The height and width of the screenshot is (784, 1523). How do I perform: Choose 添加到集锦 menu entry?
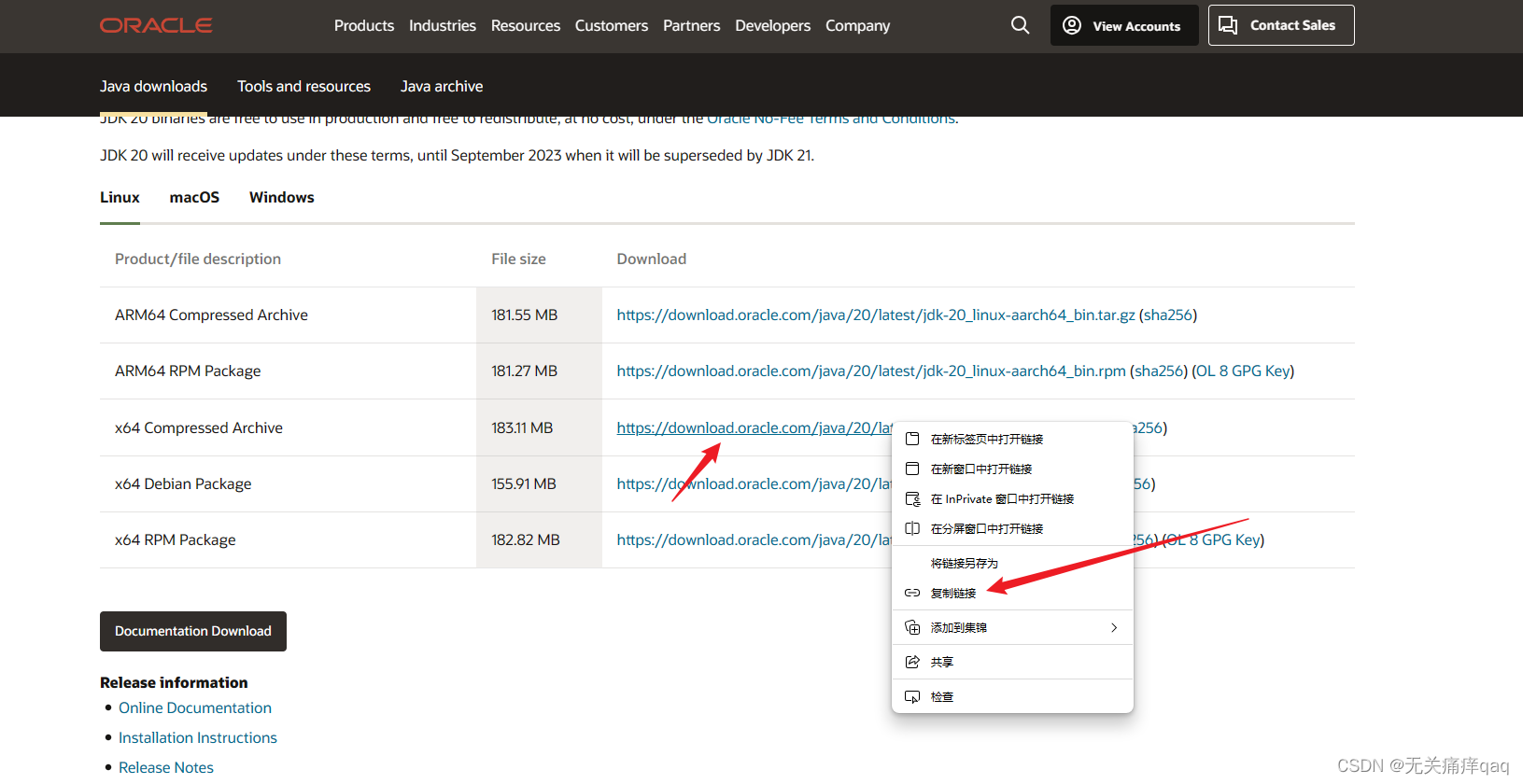[x=1012, y=627]
